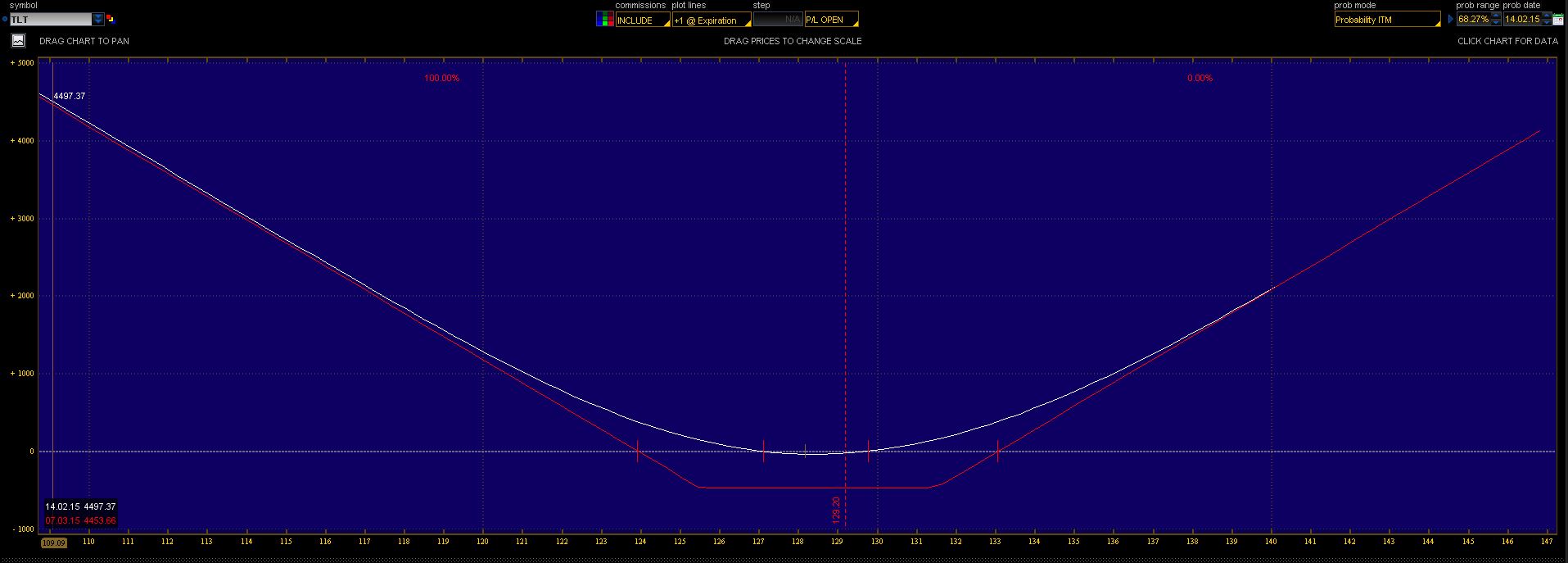Click the 07.03.15 4453.66 readout line

[x=80, y=520]
